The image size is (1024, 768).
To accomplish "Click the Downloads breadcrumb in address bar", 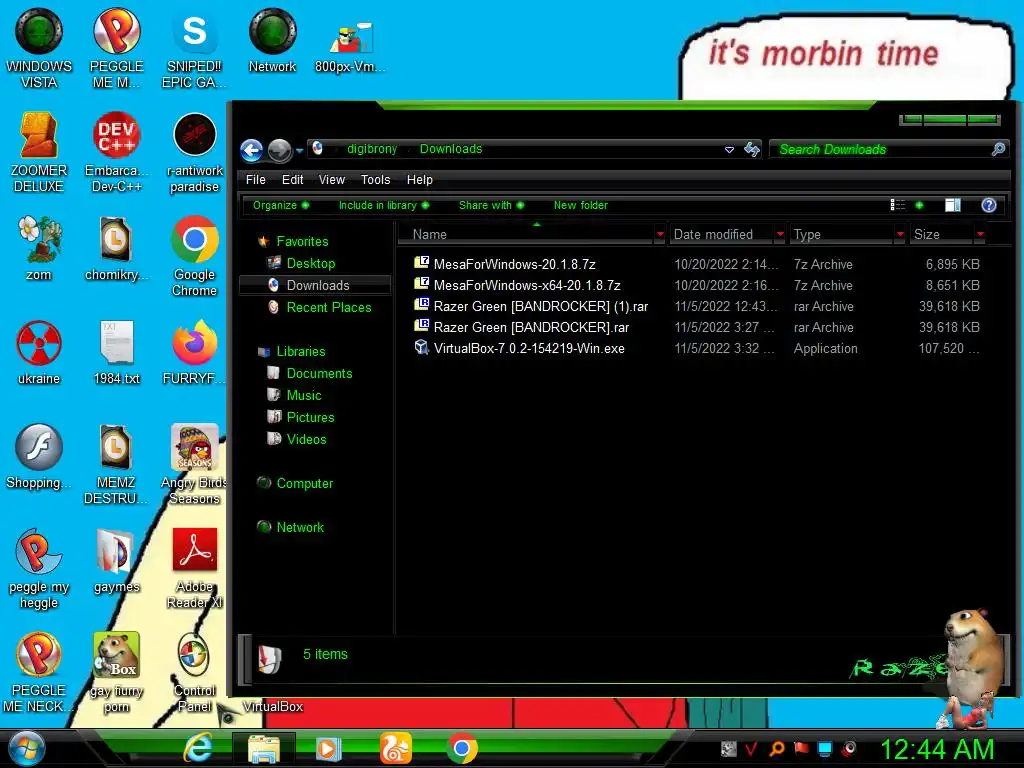I will click(x=451, y=149).
